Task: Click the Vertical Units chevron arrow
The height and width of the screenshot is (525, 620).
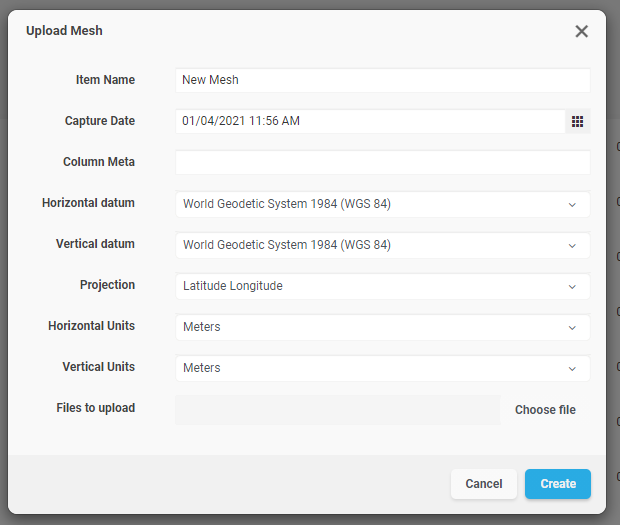Action: coord(572,368)
